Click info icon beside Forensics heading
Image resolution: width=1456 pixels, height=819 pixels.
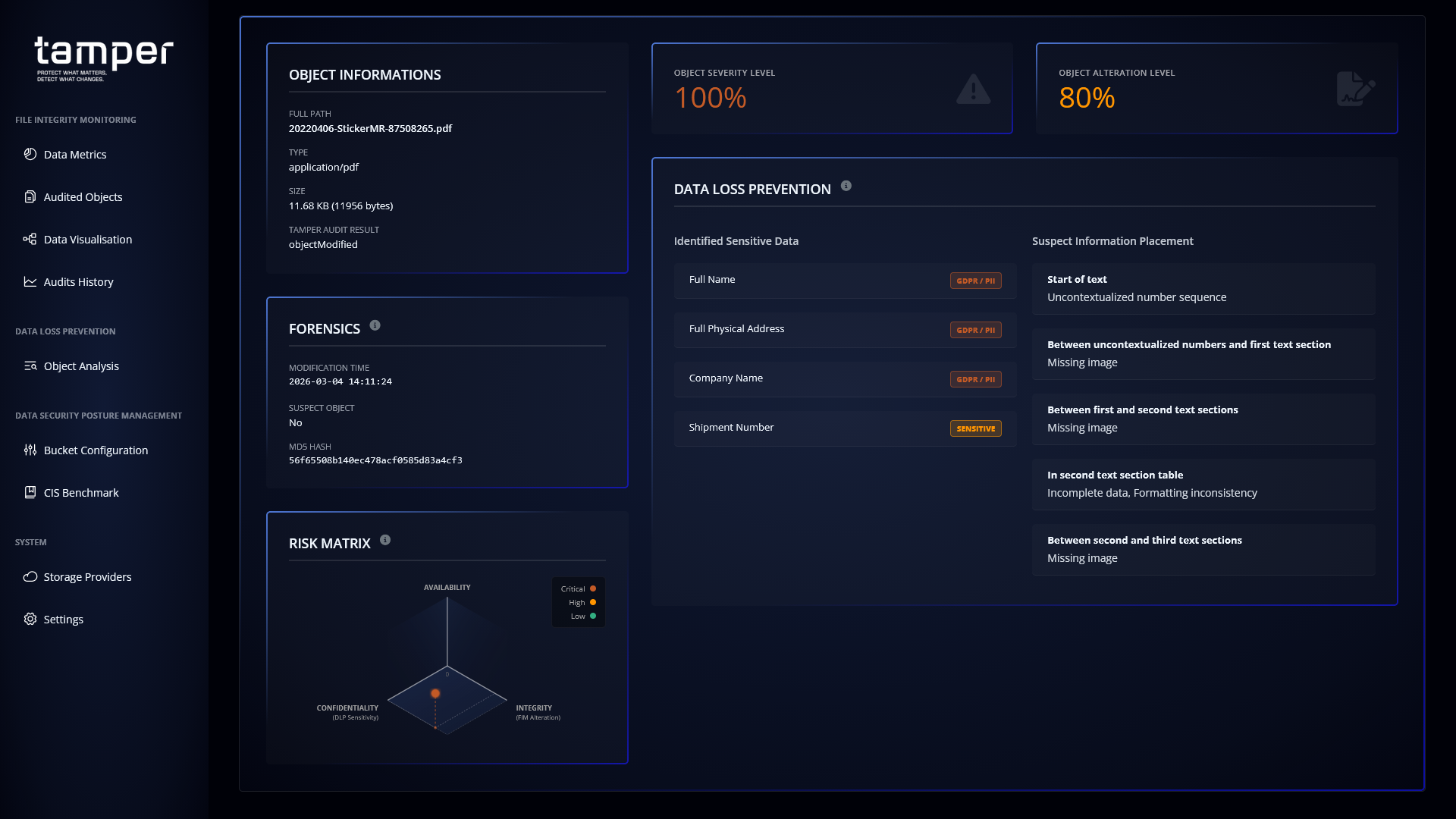tap(375, 325)
